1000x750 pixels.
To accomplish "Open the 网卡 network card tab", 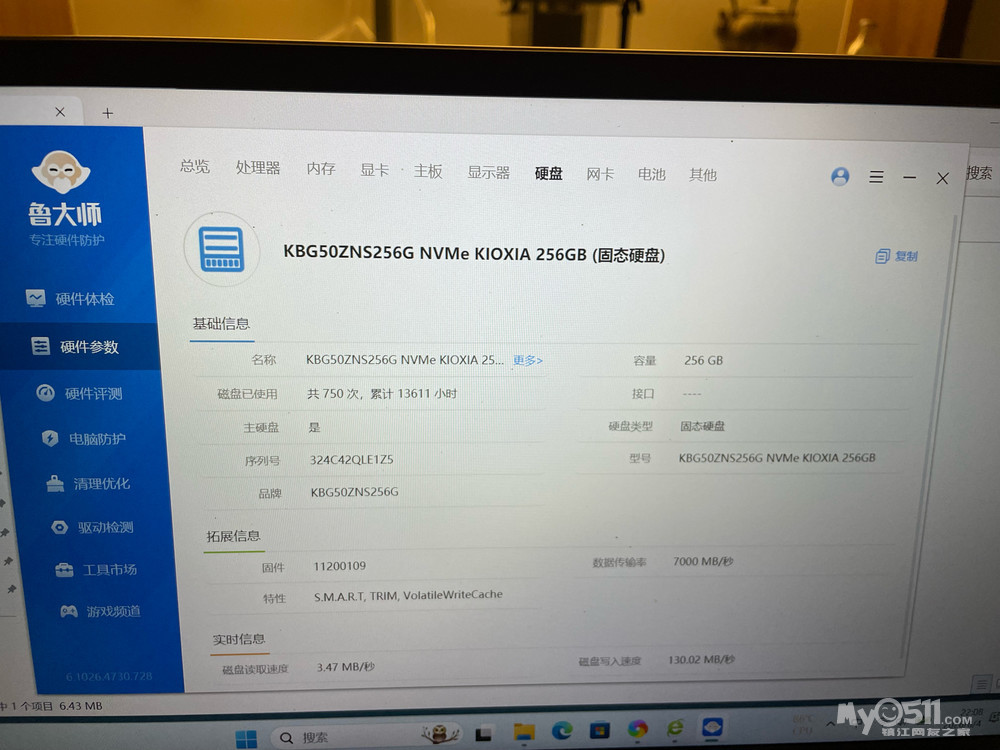I will point(600,174).
